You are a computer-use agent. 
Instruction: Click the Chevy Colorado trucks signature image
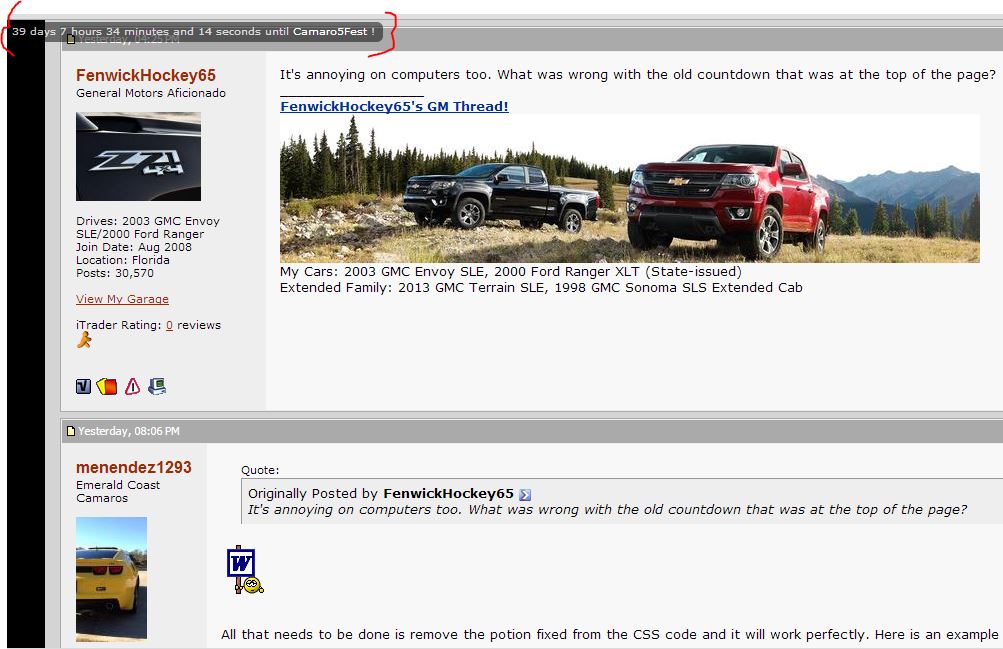click(x=629, y=189)
